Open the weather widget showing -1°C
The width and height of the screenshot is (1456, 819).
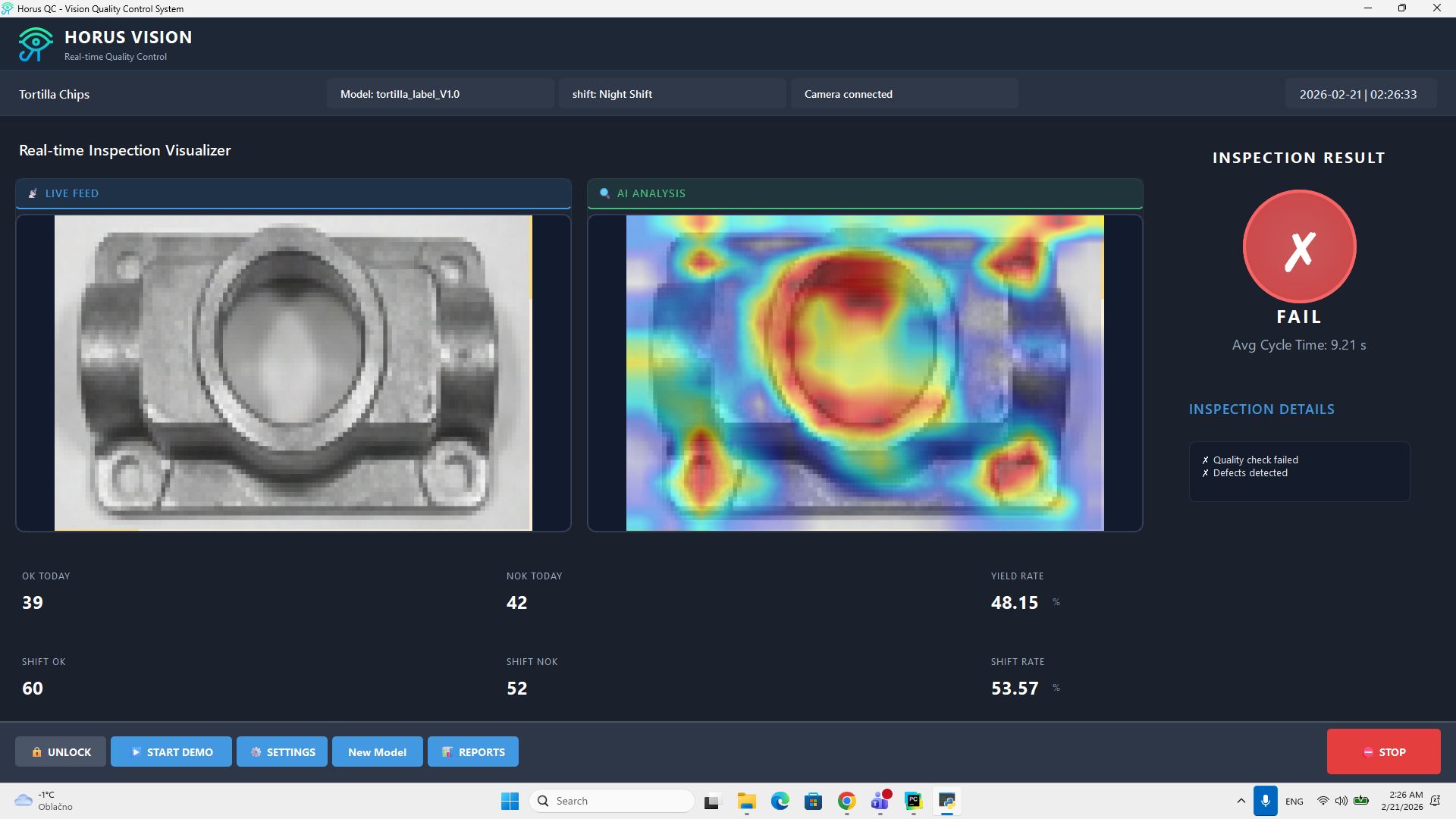[44, 801]
